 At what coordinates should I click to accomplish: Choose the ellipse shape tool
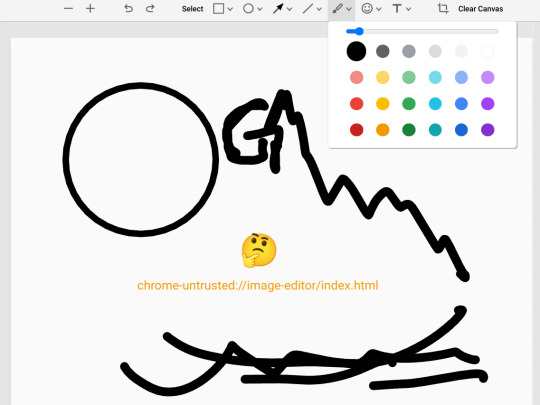(x=248, y=9)
